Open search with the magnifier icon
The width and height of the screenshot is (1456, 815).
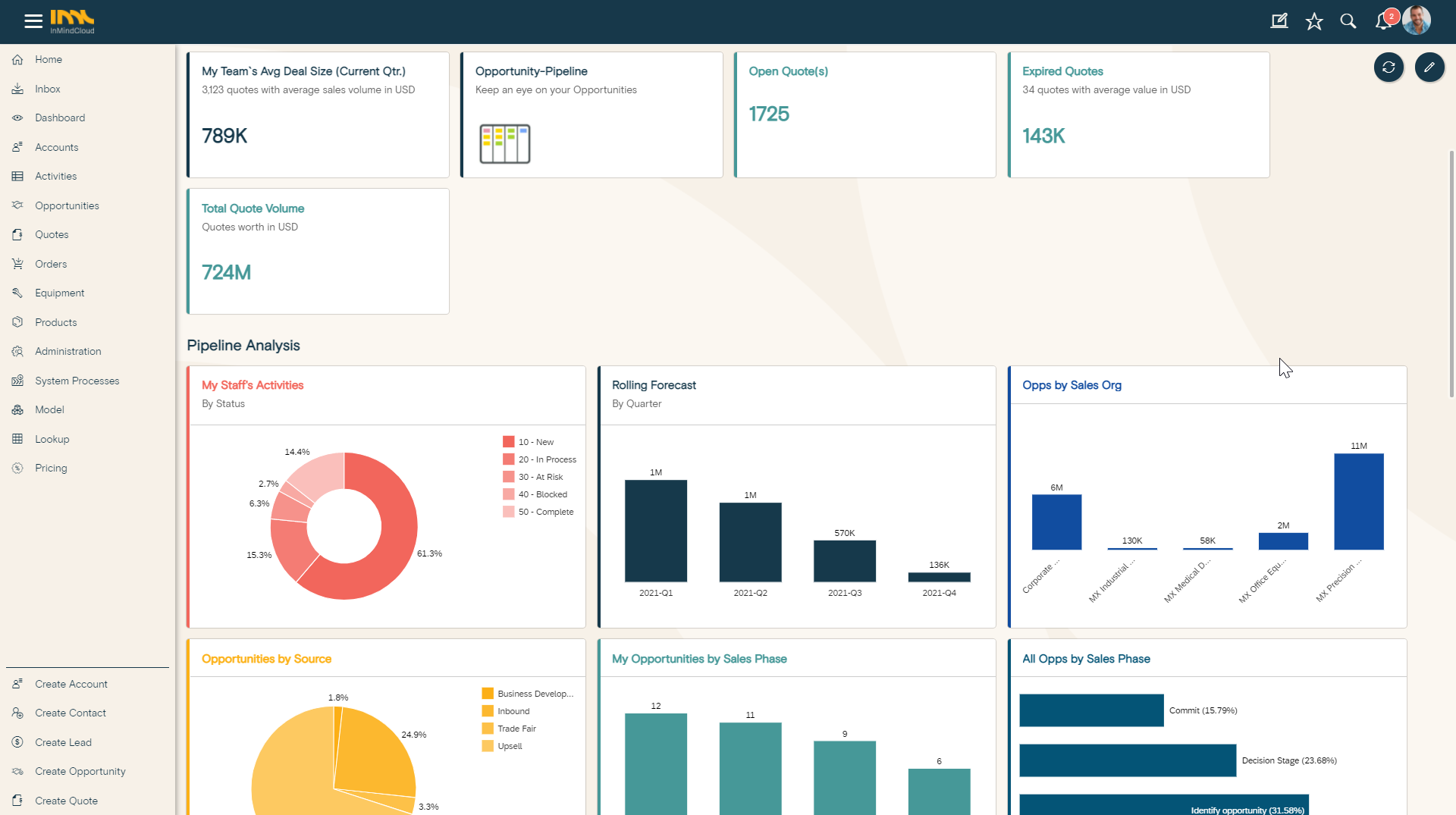[x=1348, y=21]
